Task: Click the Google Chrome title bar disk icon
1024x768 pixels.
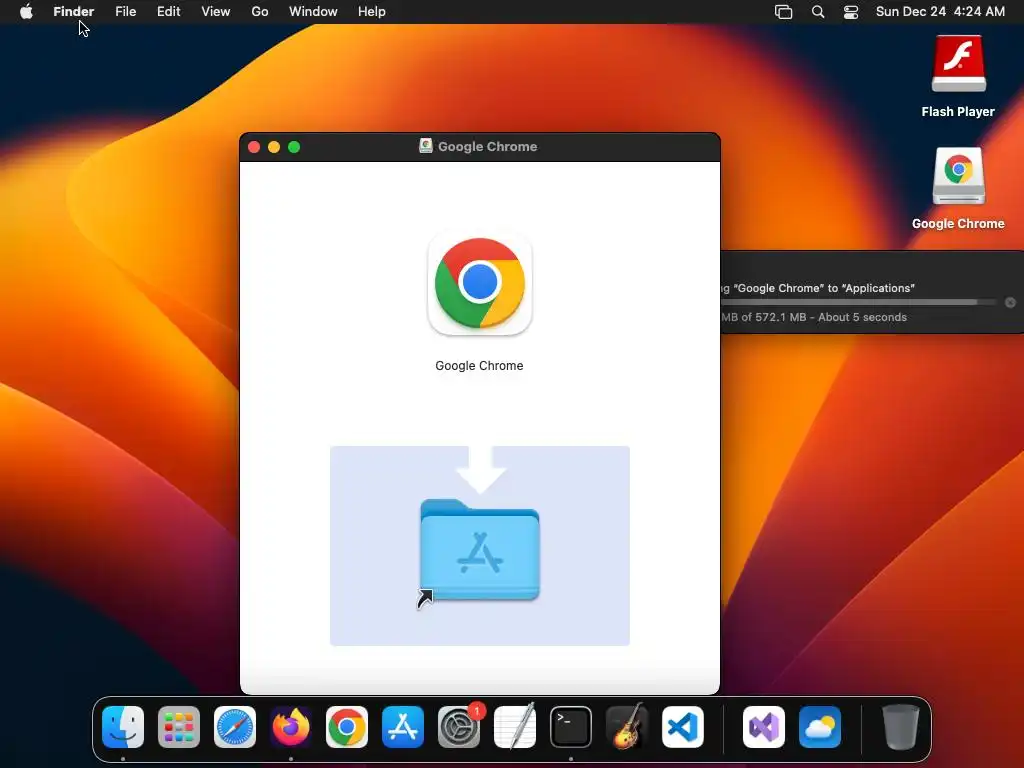Action: click(x=426, y=146)
